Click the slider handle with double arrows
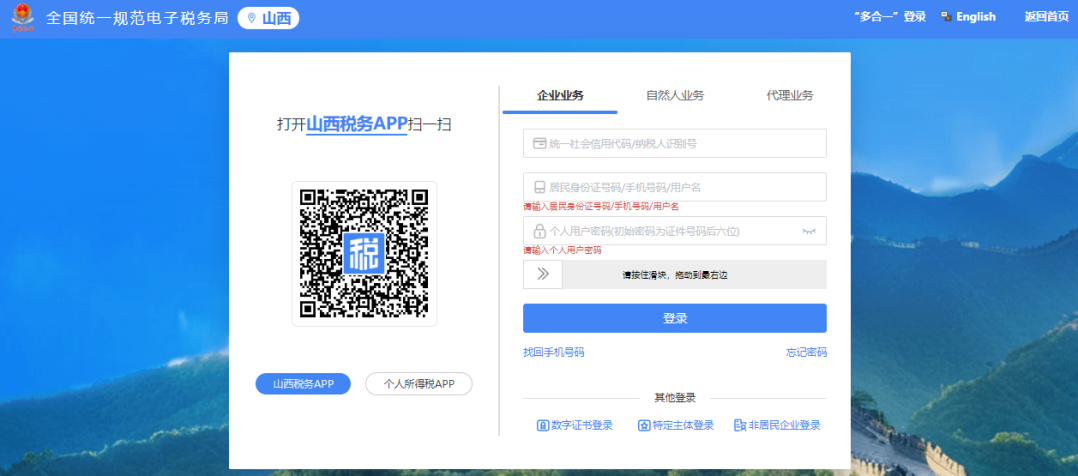This screenshot has height=476, width=1078. tap(542, 274)
